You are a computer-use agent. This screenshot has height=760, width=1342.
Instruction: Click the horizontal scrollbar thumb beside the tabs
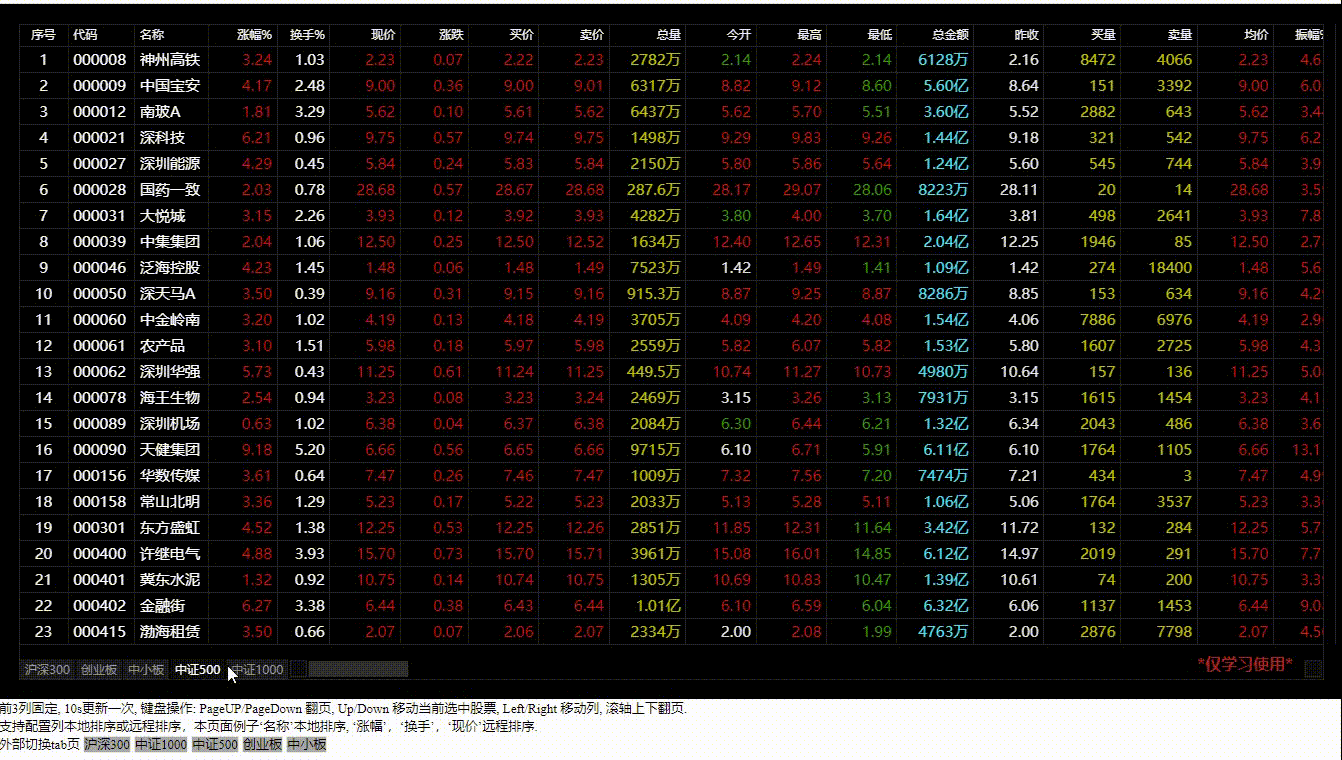358,669
